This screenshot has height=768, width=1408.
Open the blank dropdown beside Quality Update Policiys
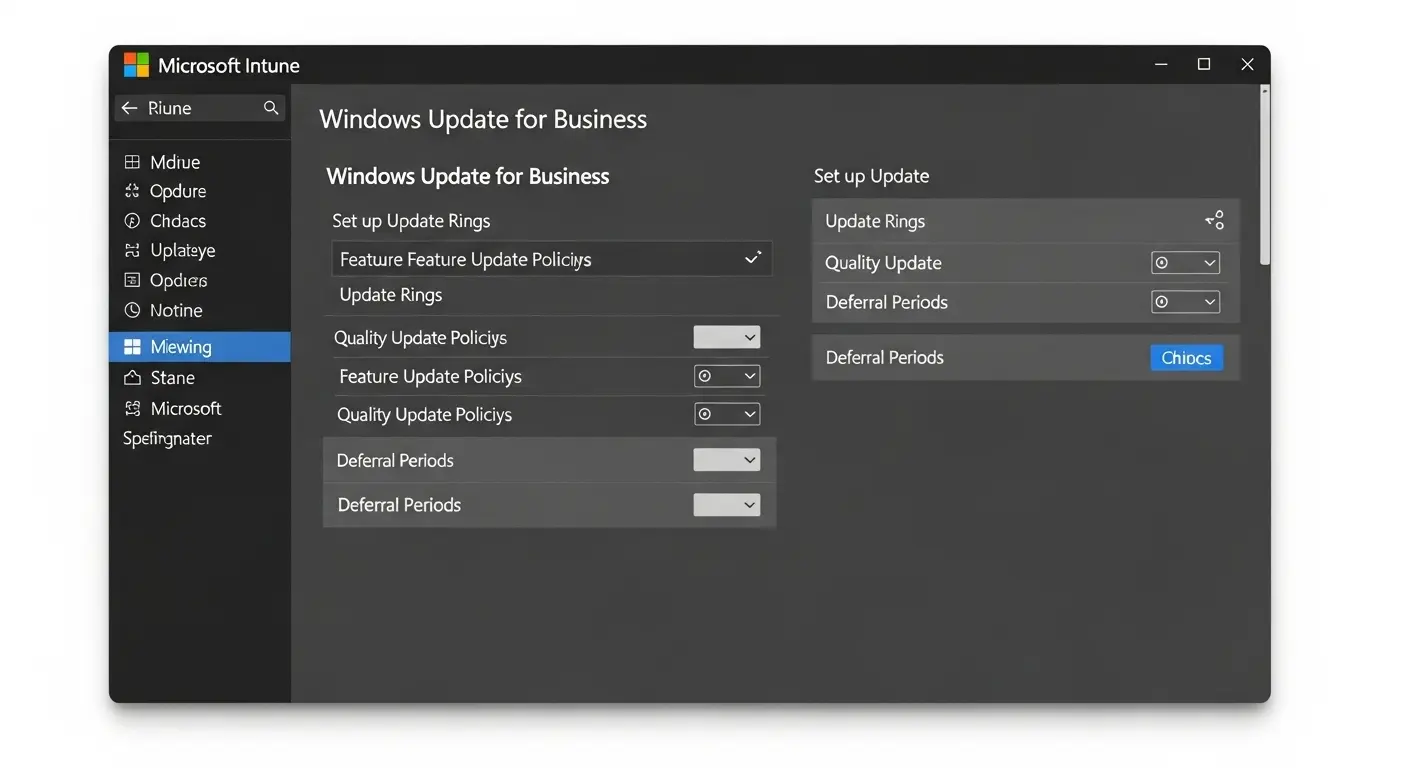coord(727,338)
